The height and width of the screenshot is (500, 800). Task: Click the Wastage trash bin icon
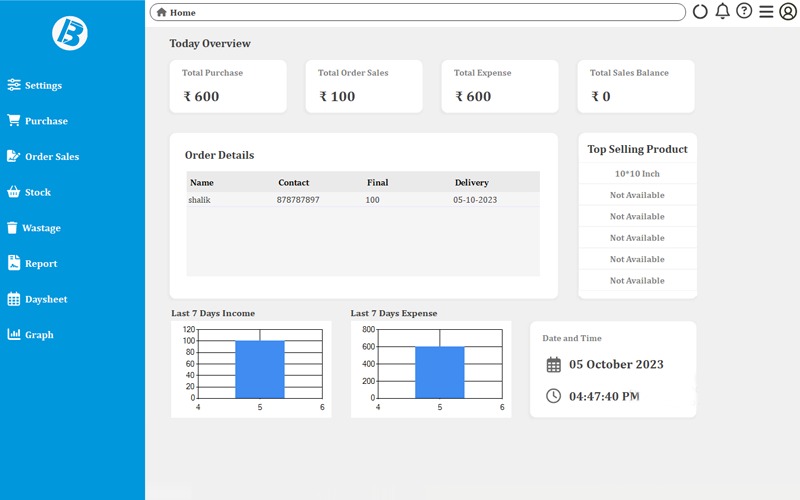click(x=12, y=228)
